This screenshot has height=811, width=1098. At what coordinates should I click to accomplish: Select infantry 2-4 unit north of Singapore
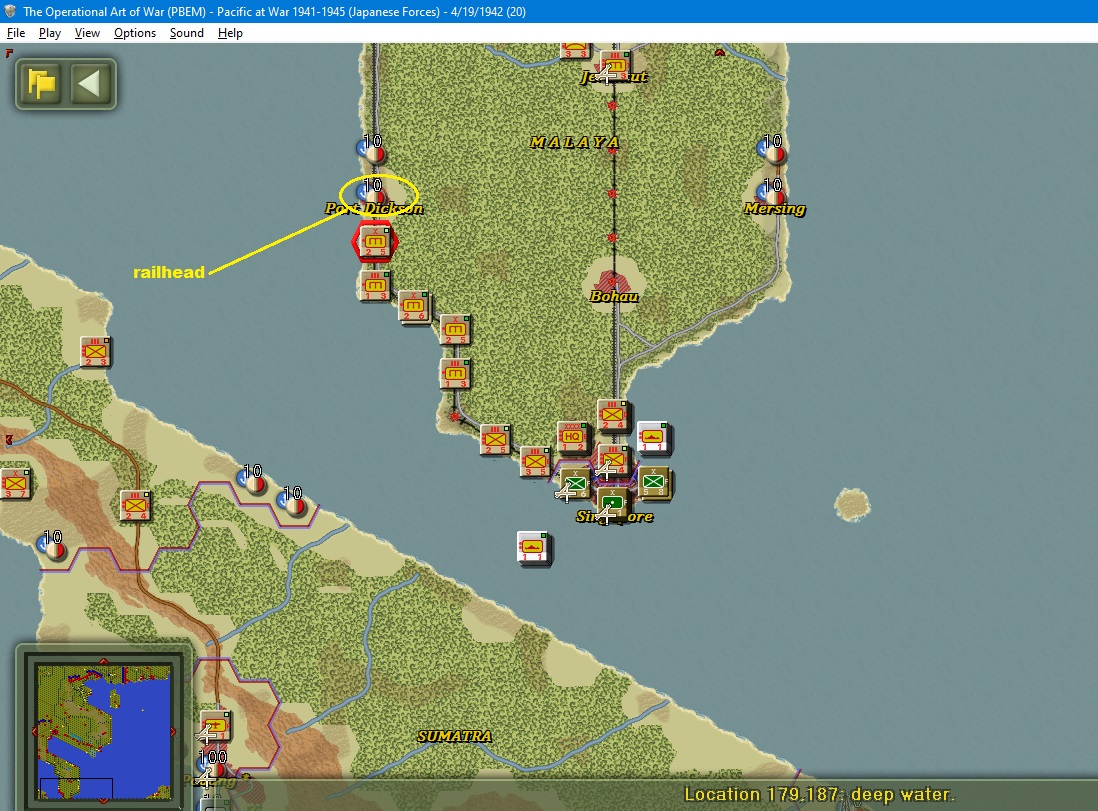pos(613,415)
